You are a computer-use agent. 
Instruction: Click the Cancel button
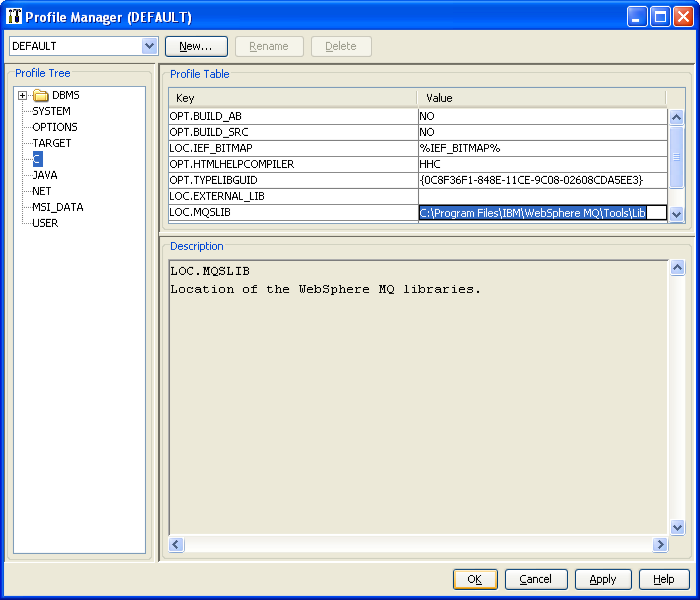click(536, 579)
